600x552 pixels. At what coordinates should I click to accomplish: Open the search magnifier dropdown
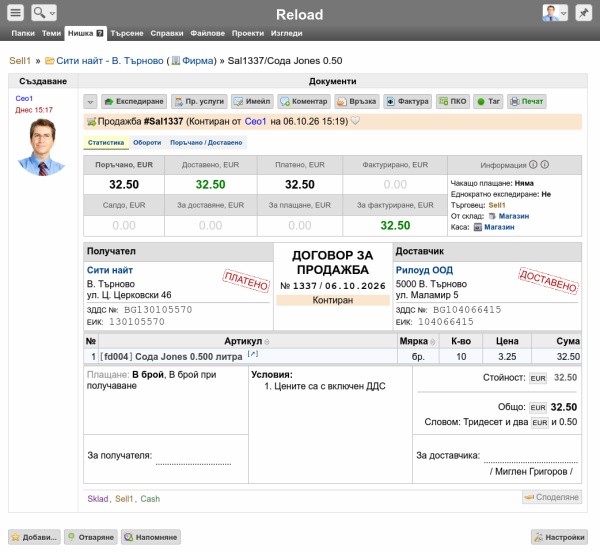[44, 13]
